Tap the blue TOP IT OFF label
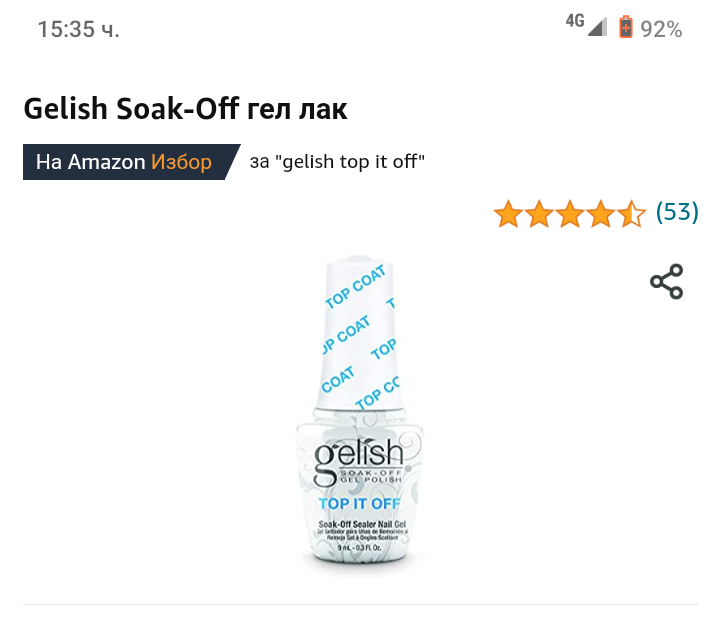The image size is (720, 619). [x=359, y=503]
